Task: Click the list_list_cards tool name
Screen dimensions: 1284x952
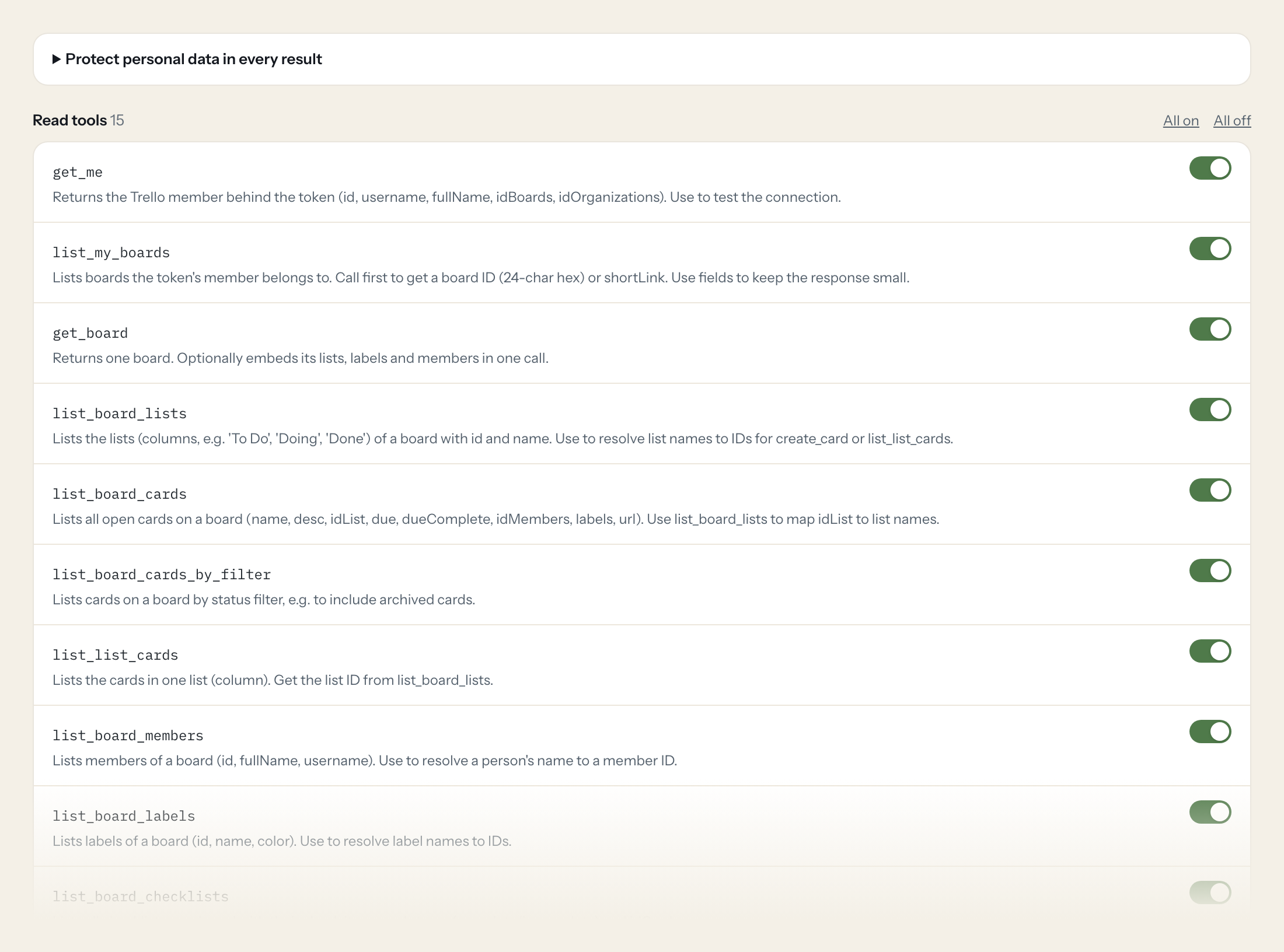Action: click(x=116, y=655)
